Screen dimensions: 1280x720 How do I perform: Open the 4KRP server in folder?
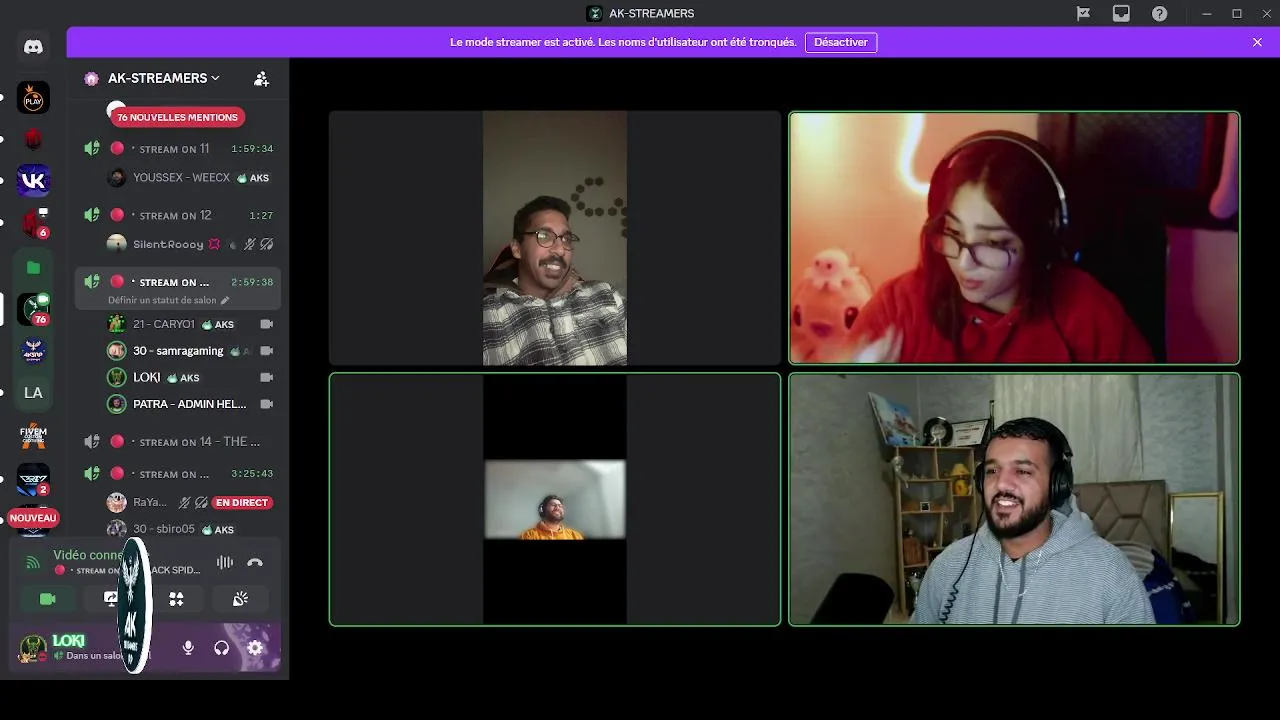pos(33,351)
